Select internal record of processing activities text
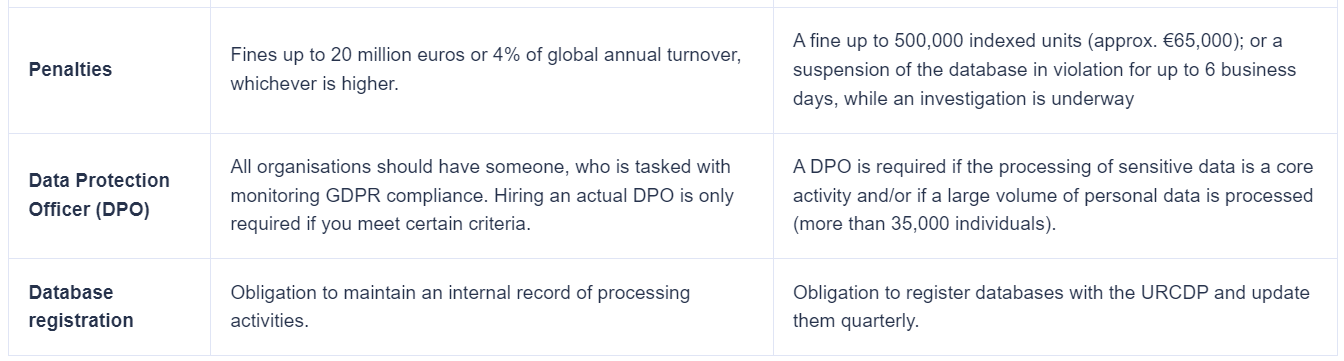Screen dimensions: 1344x361 point(460,306)
